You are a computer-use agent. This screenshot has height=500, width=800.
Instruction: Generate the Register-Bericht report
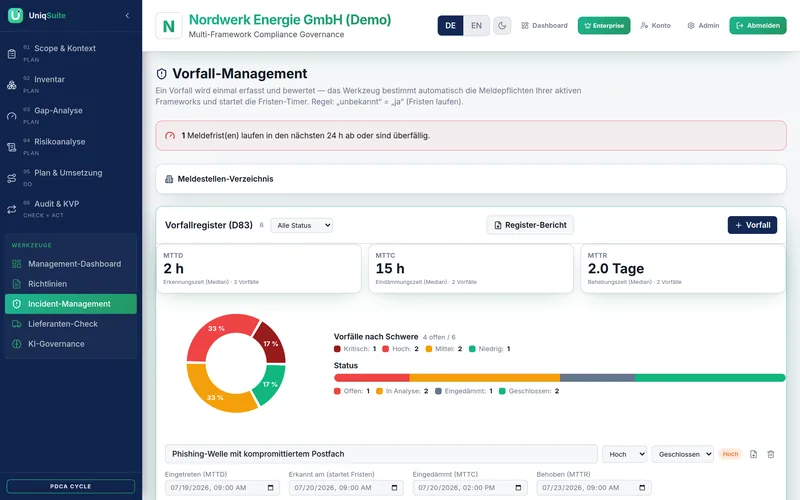530,225
